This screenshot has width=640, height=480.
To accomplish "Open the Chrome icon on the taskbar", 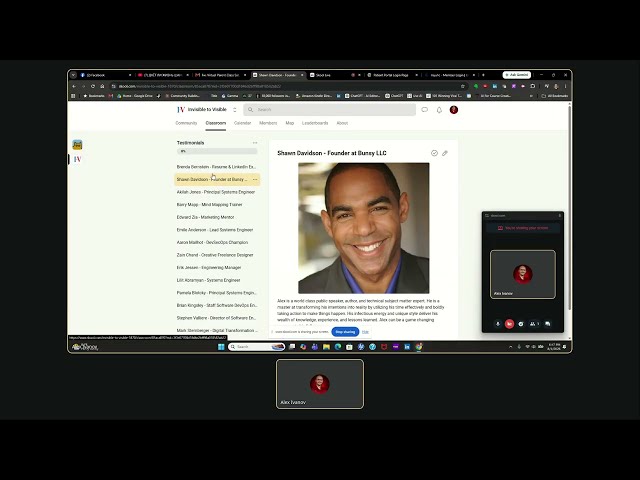I will tap(419, 347).
